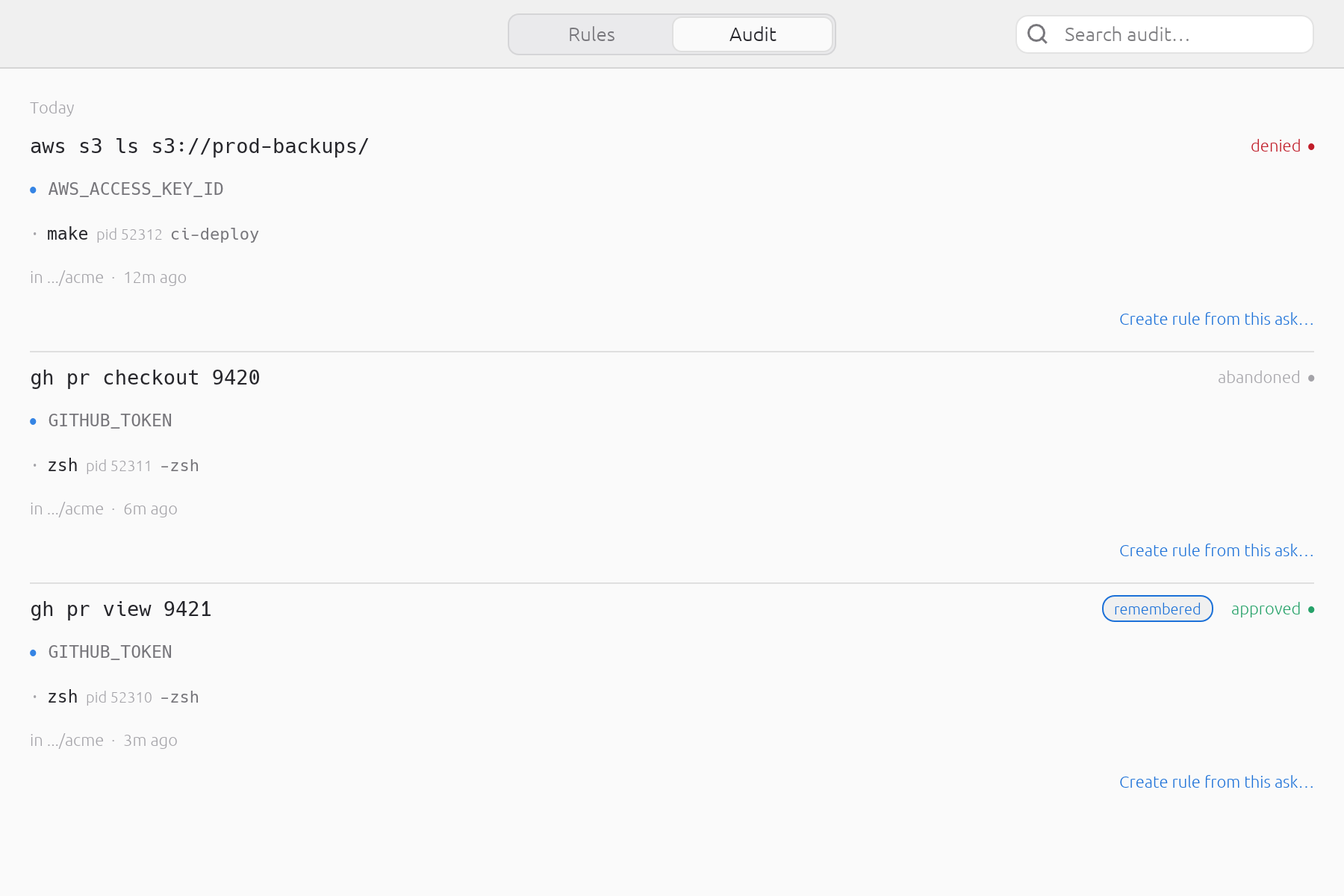The image size is (1344, 896).
Task: Create rule from the gh pr checkout ask
Action: pyautogui.click(x=1216, y=551)
